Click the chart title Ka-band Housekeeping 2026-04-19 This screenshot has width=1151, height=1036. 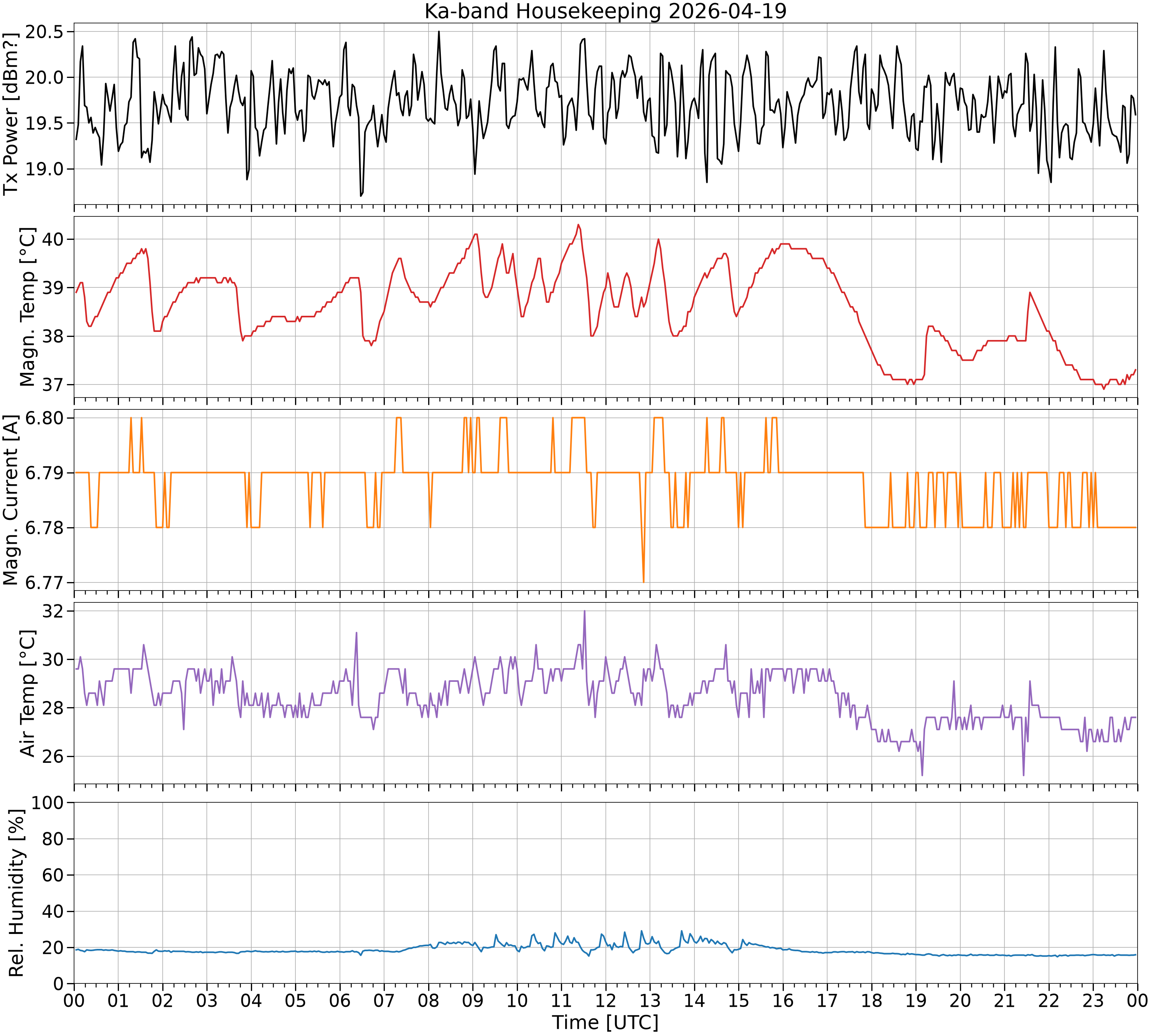point(605,12)
